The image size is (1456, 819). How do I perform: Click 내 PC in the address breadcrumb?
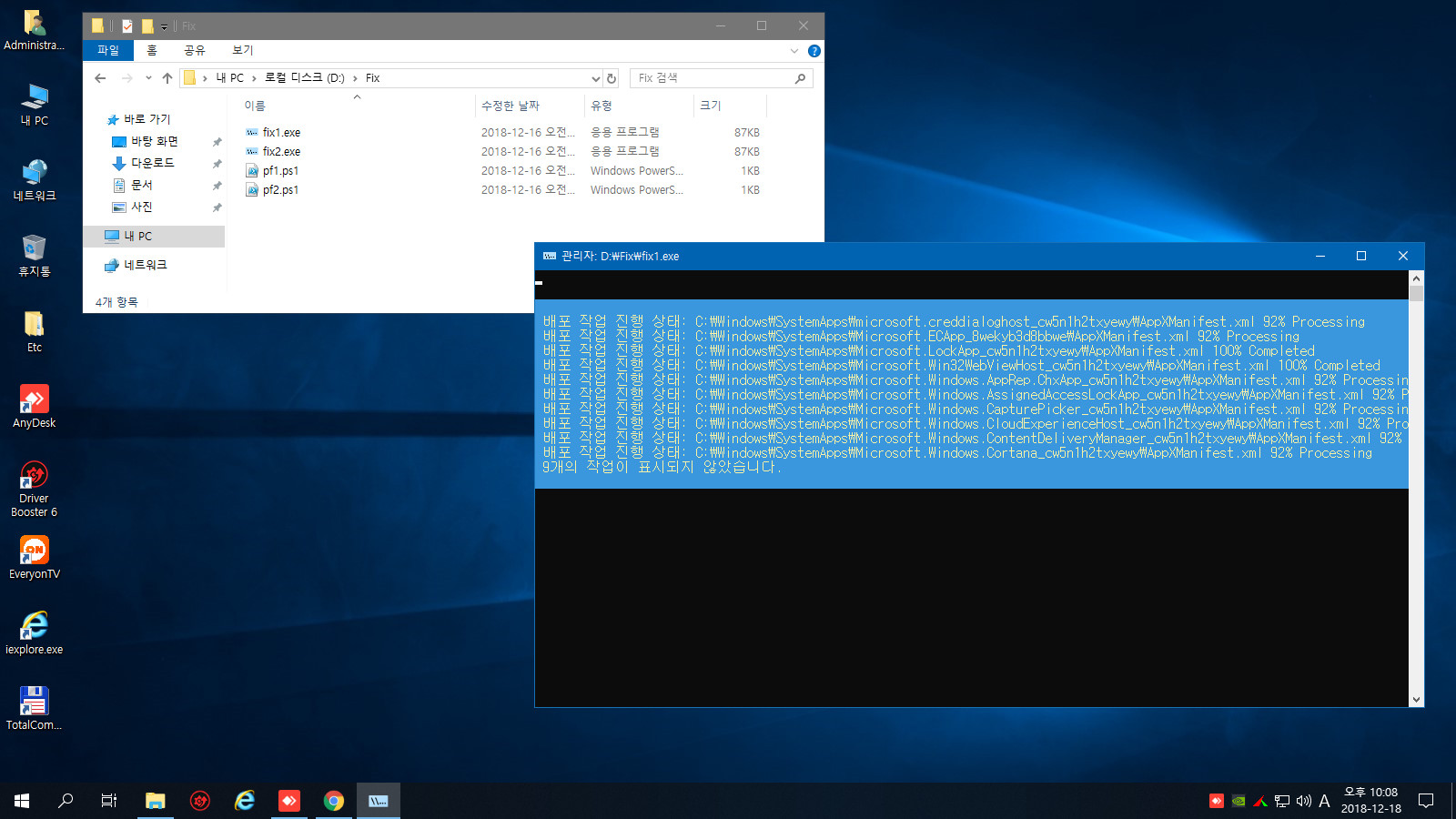pos(230,78)
